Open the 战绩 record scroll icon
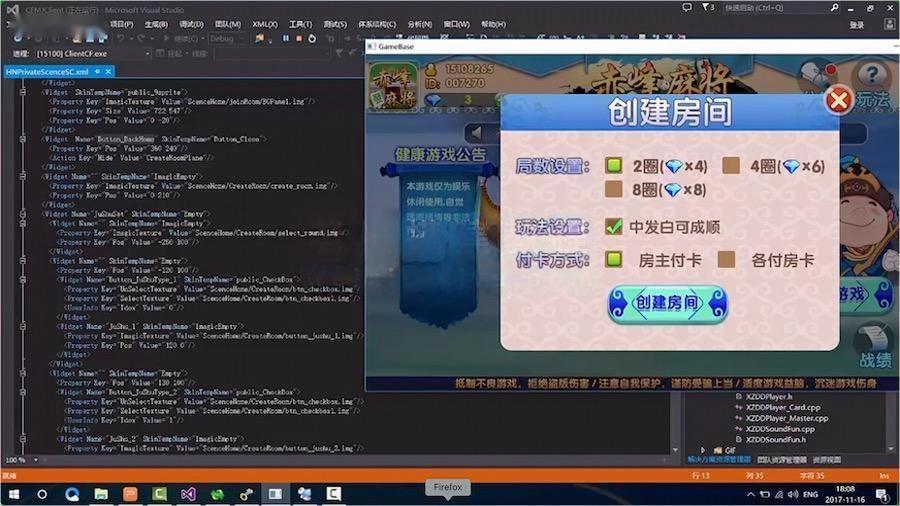The height and width of the screenshot is (506, 900). 874,338
